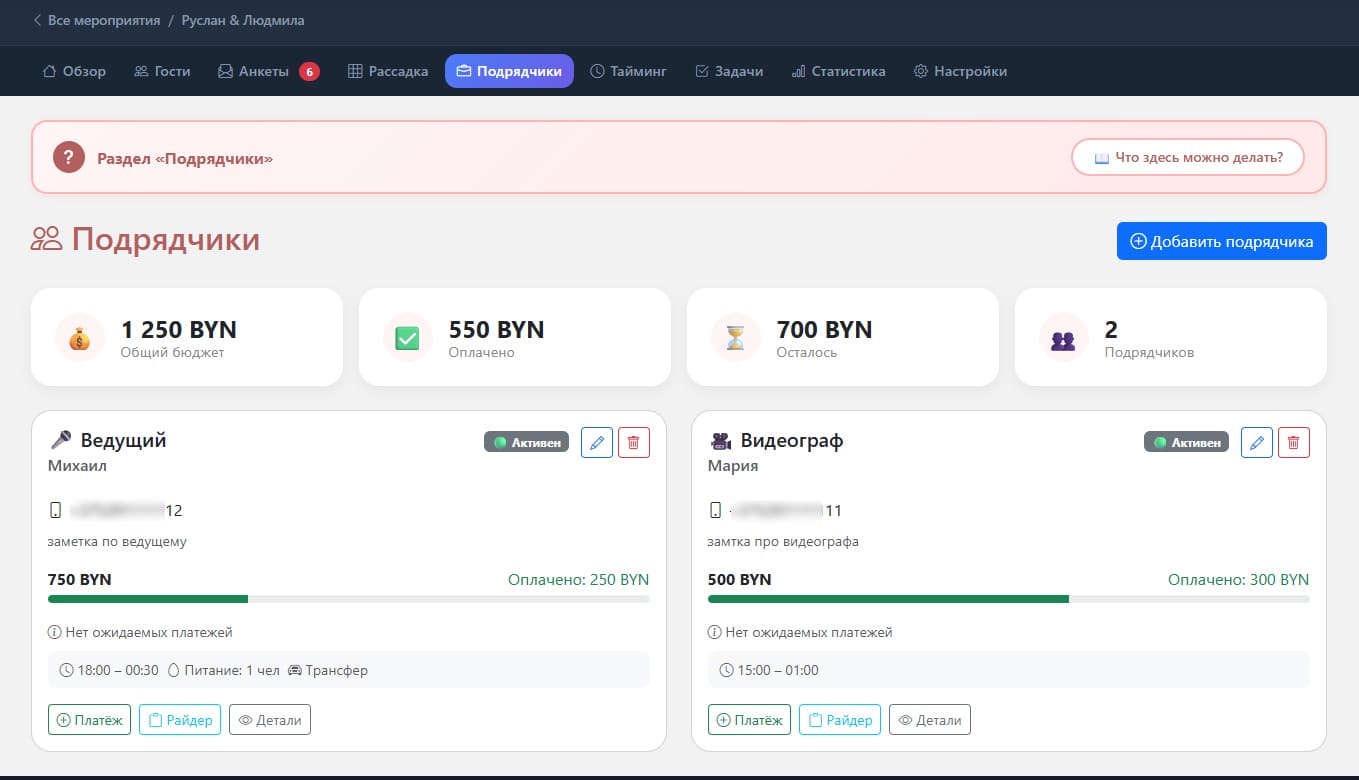Click the microphone icon beside Ведущий

(61, 440)
